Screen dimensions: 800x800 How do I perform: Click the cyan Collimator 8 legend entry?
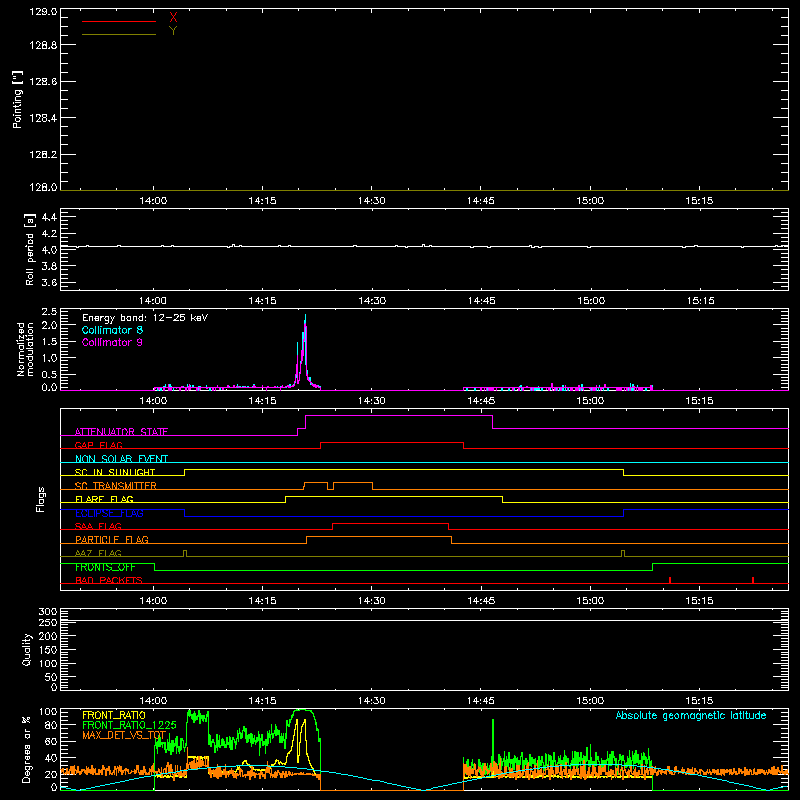tap(112, 330)
